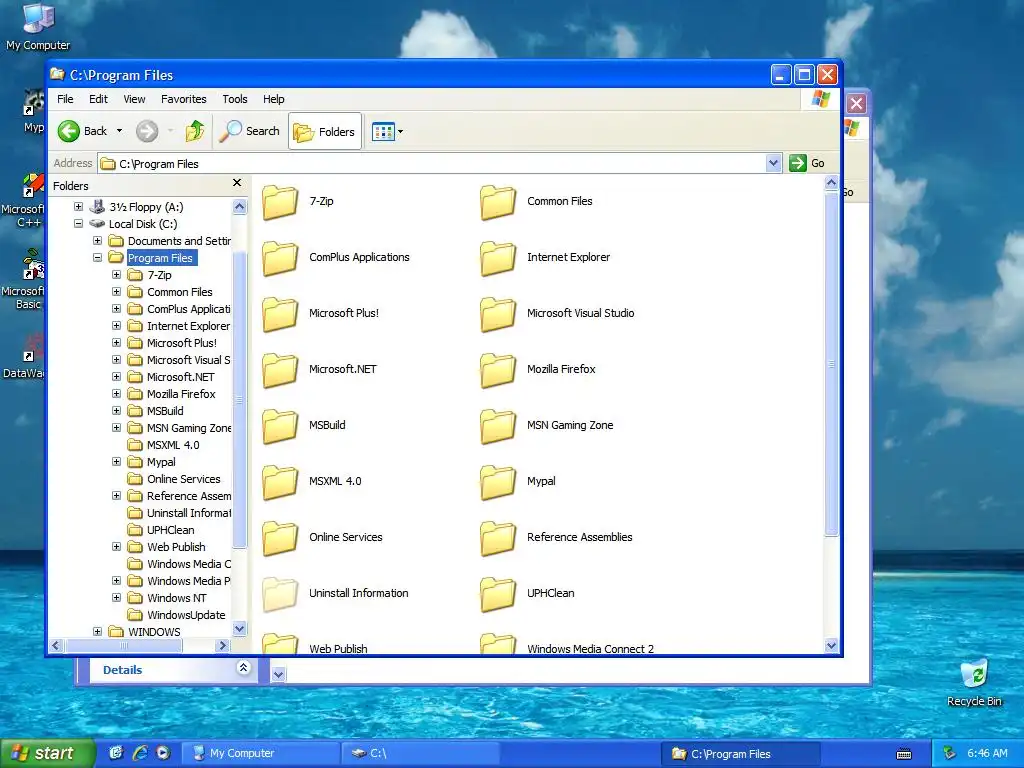Select the Internet Explorer folder icon in list

pos(498,258)
